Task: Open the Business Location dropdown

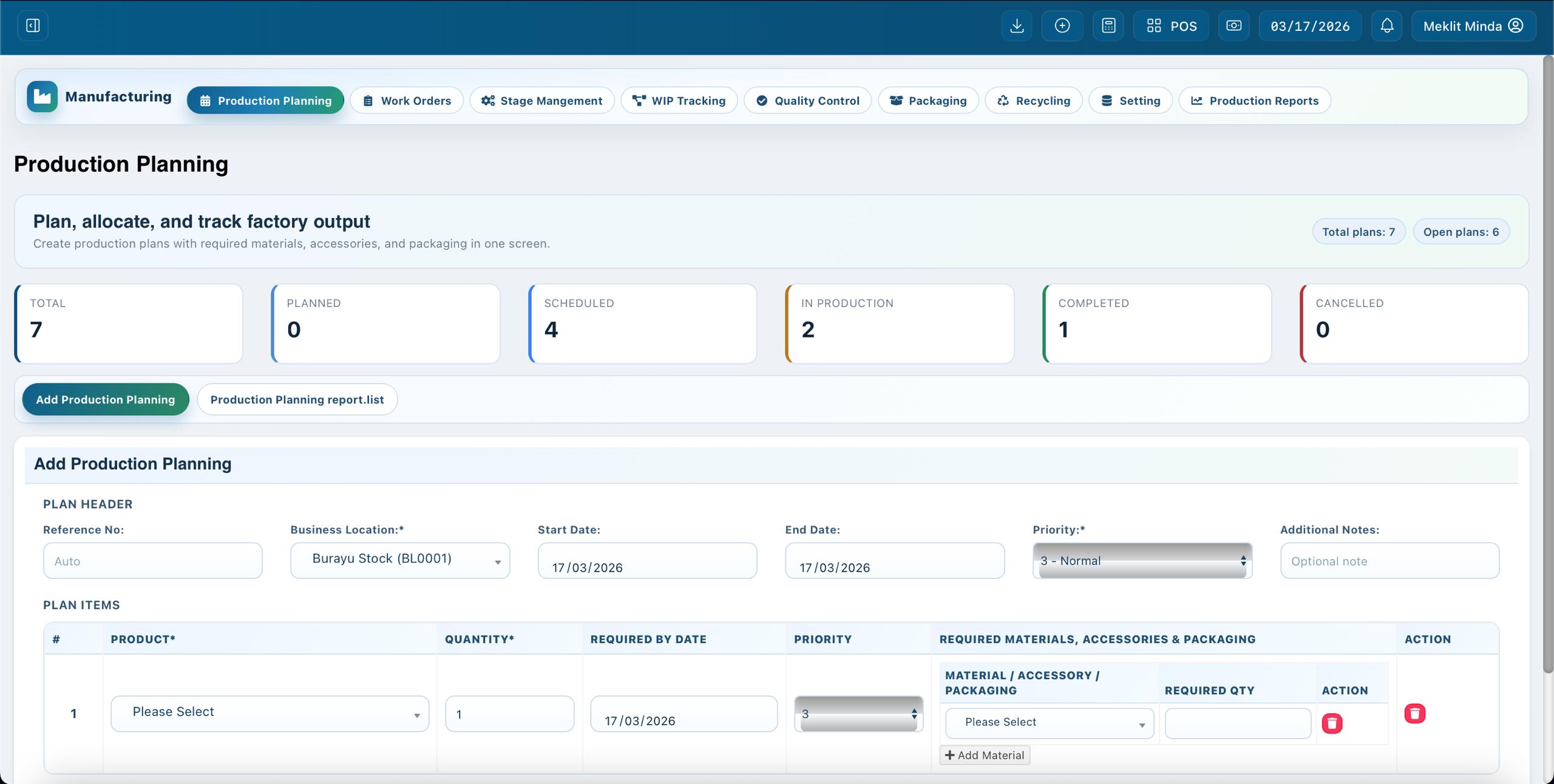Action: coord(399,560)
